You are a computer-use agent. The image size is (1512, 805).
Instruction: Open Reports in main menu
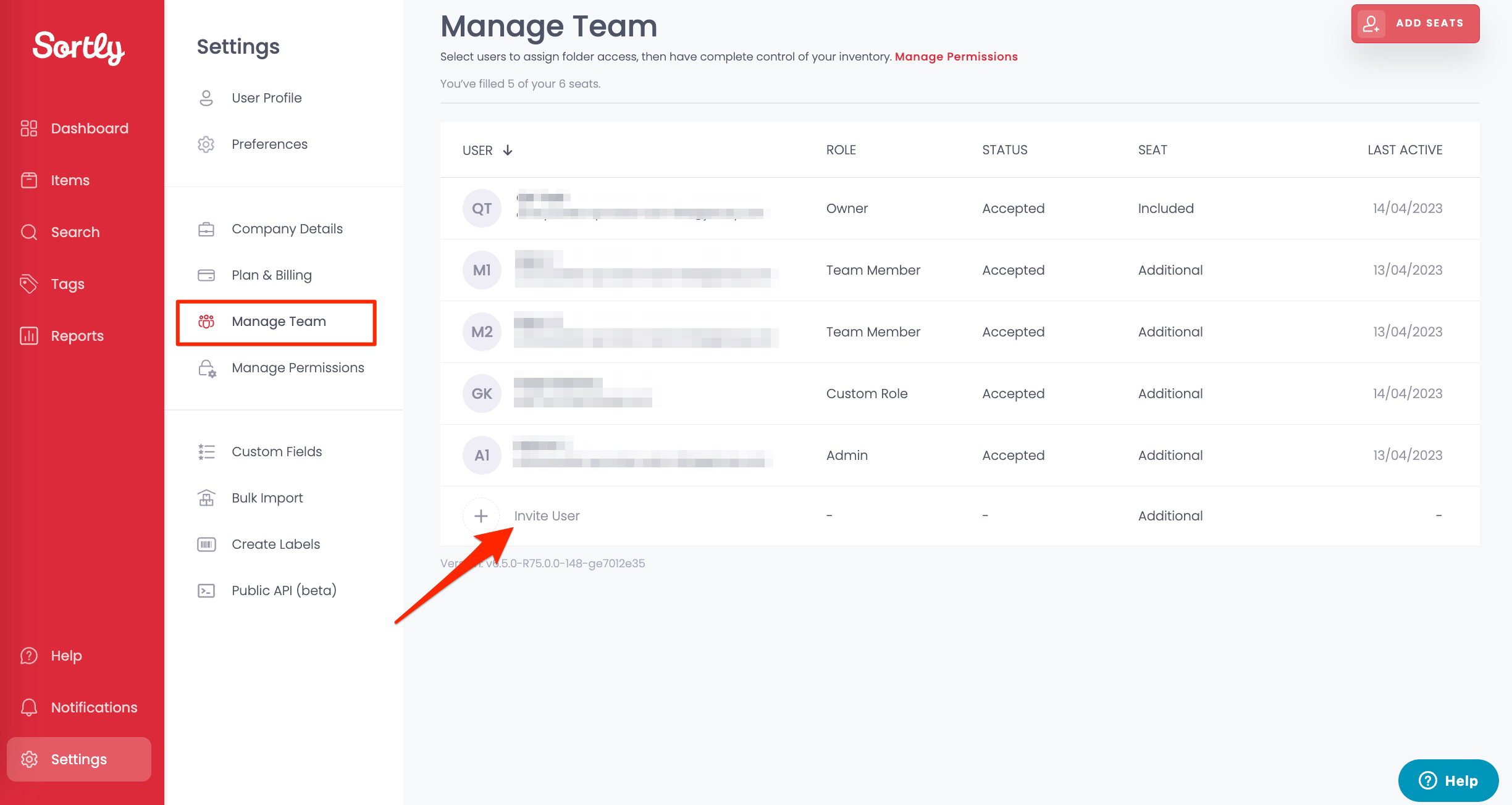pos(77,336)
